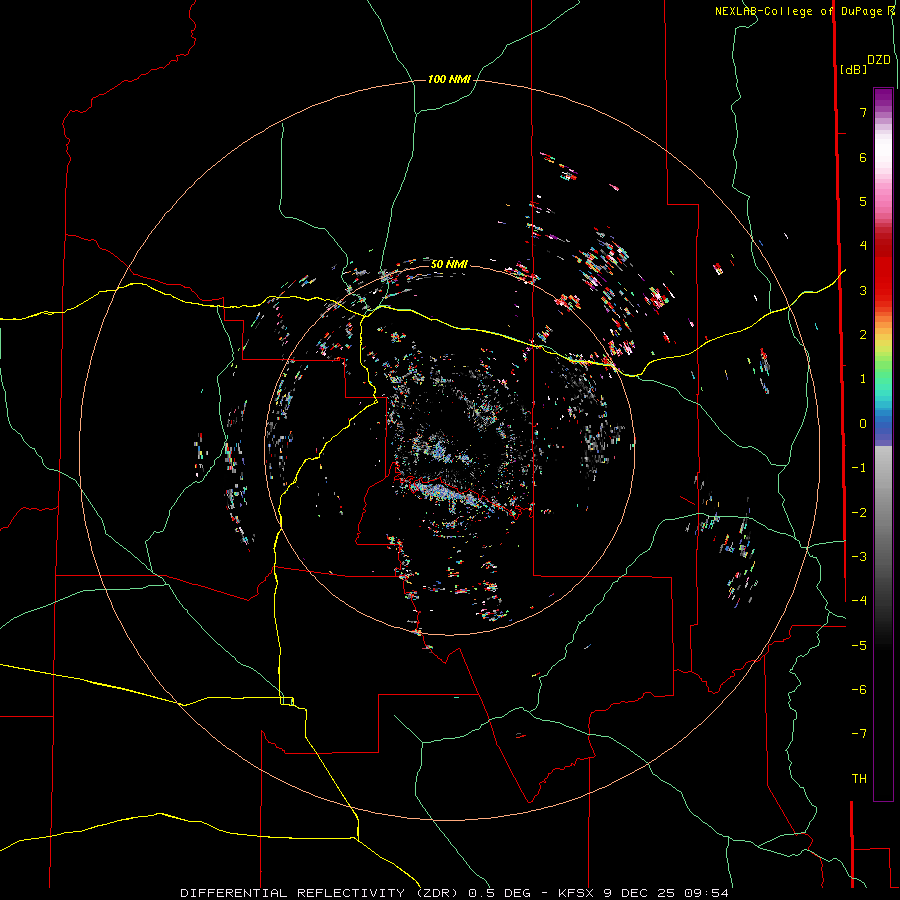
Task: Click the "0" value on the color scale
Action: click(x=863, y=424)
